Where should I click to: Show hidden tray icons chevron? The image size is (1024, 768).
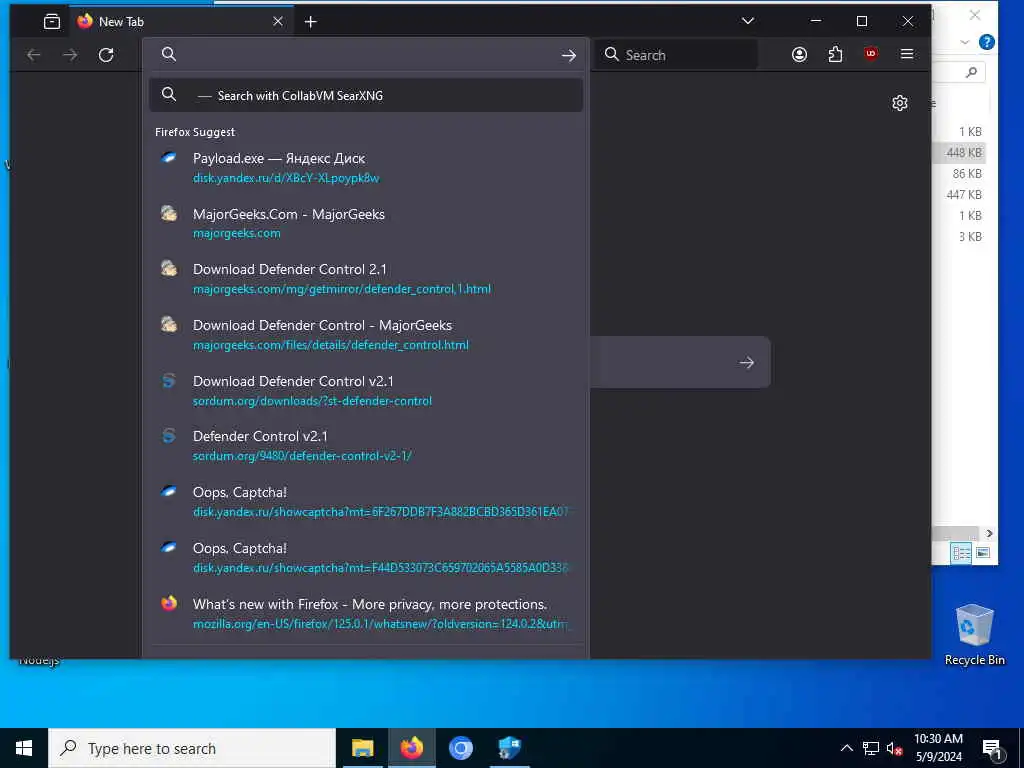point(846,748)
